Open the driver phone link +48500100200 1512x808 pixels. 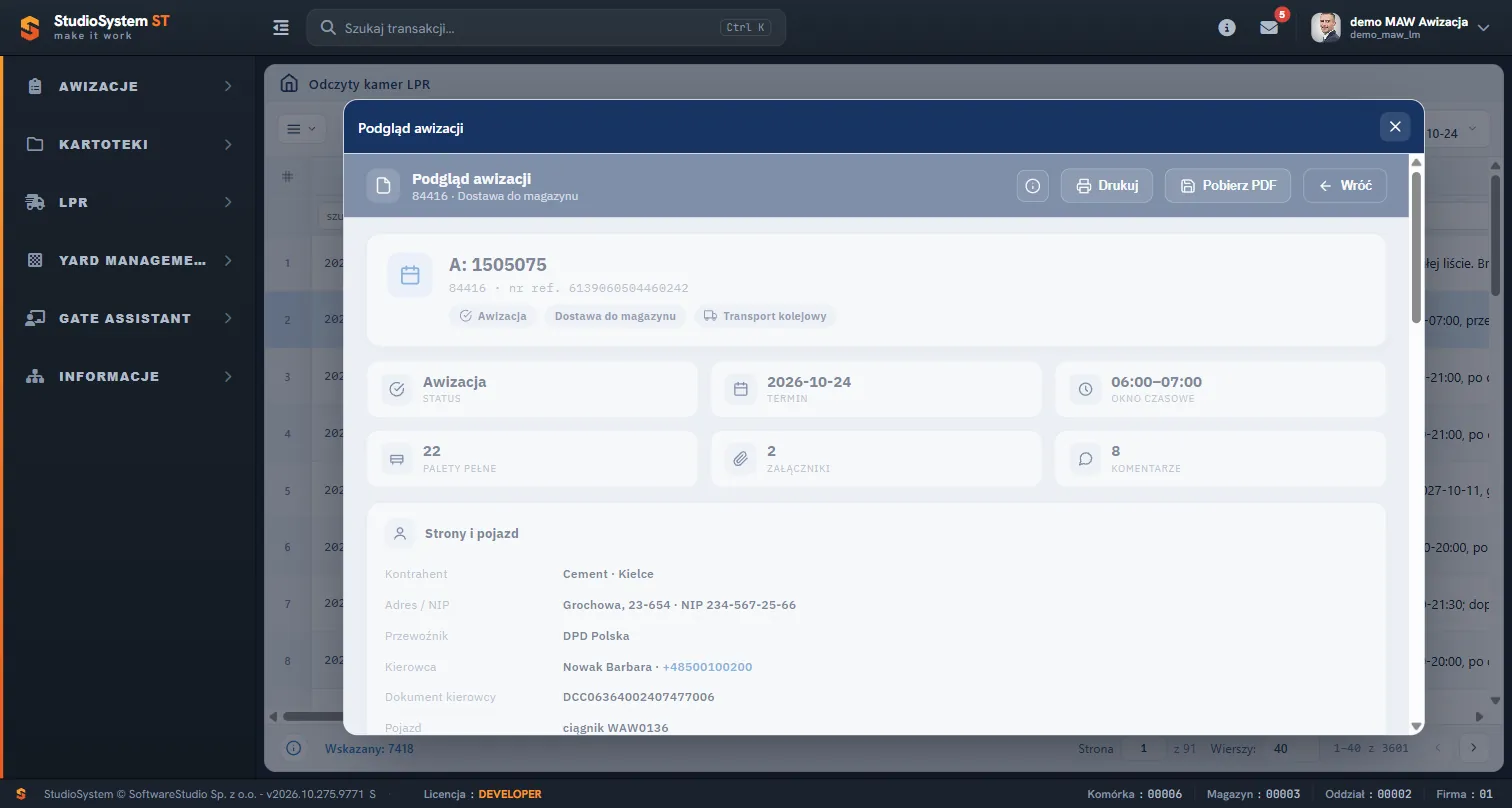pos(707,667)
